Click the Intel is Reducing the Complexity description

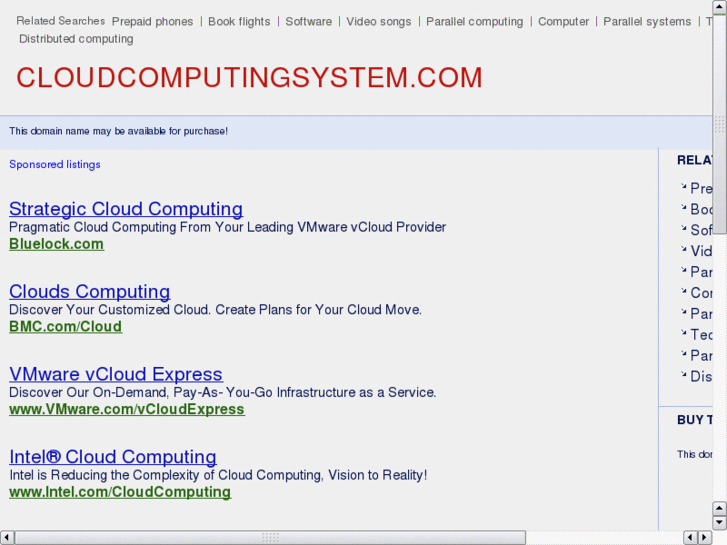218,475
